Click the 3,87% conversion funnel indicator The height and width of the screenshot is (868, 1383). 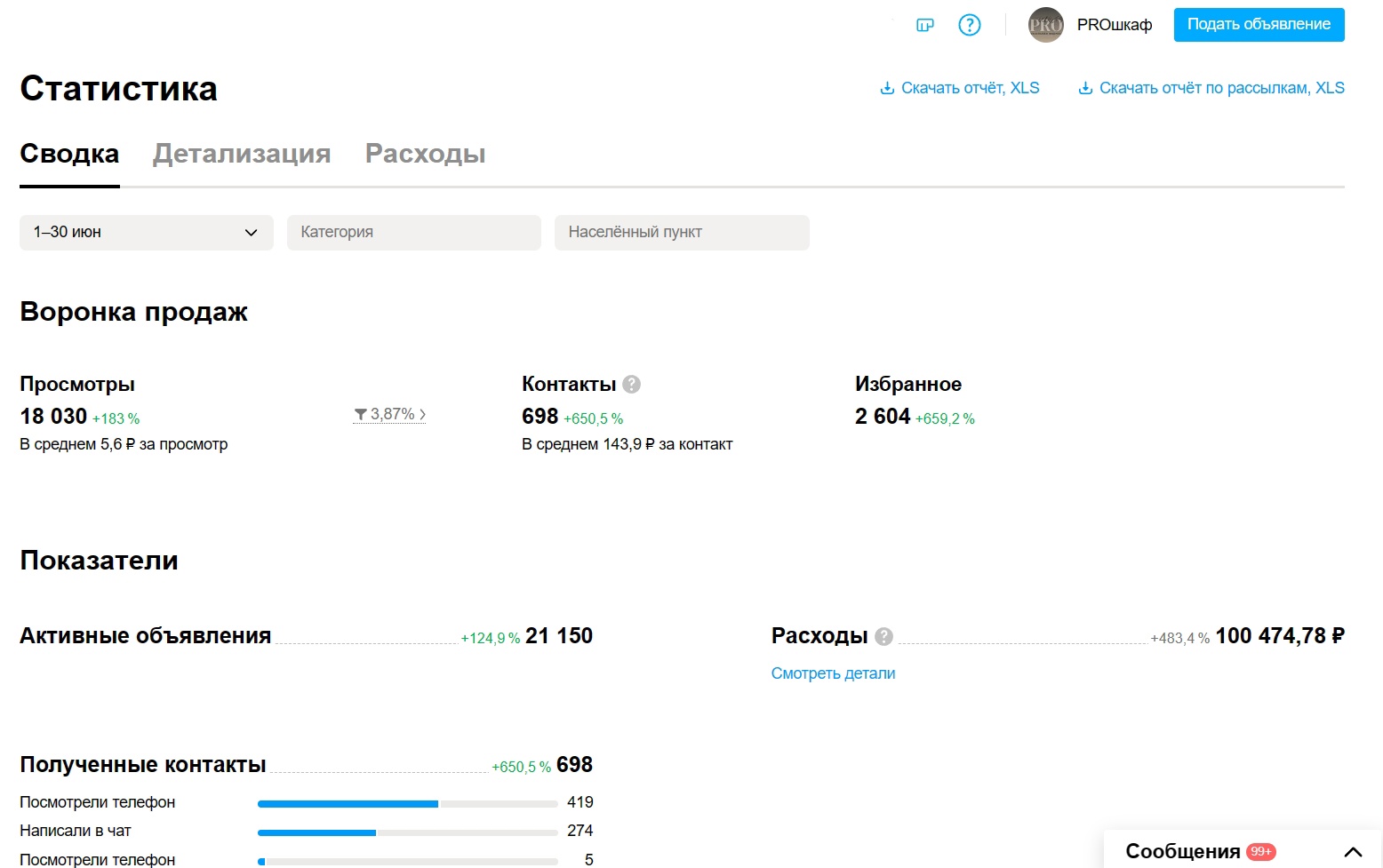point(389,414)
